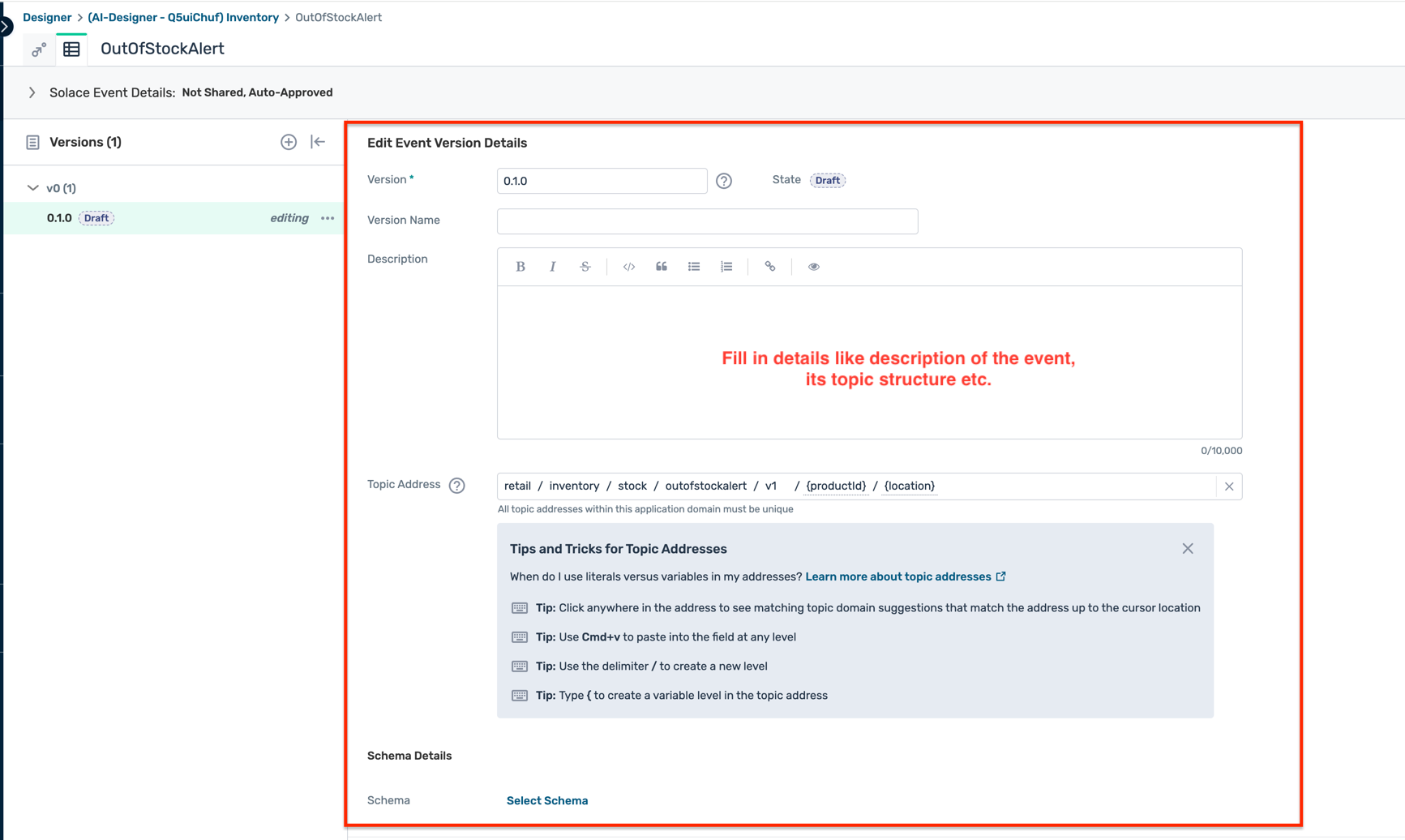Toggle description preview eye icon

point(813,267)
